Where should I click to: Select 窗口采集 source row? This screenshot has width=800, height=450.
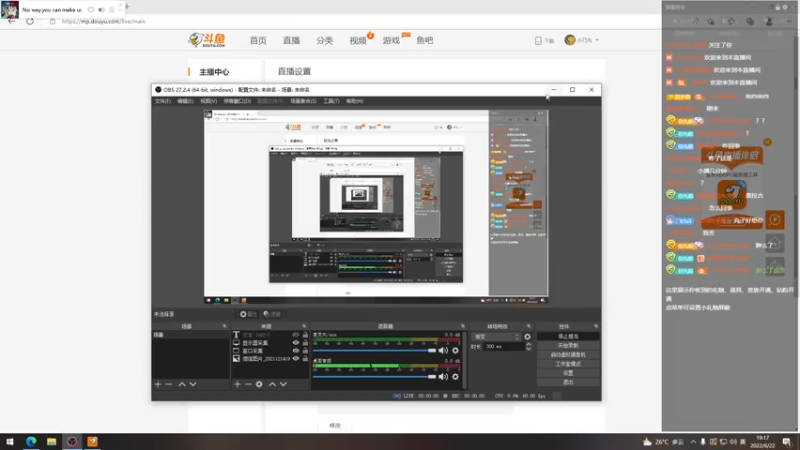tap(270, 351)
